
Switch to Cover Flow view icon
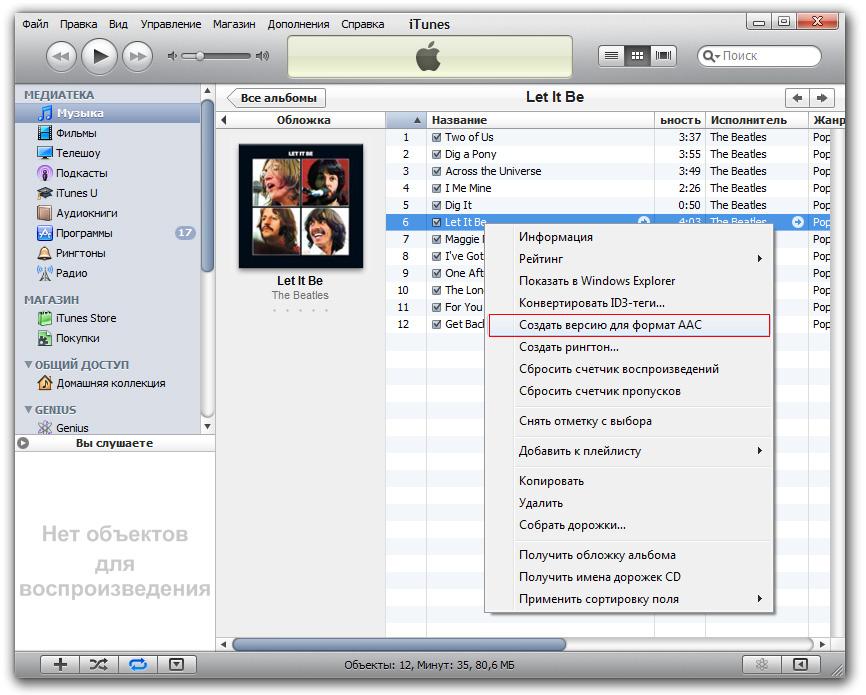click(663, 55)
